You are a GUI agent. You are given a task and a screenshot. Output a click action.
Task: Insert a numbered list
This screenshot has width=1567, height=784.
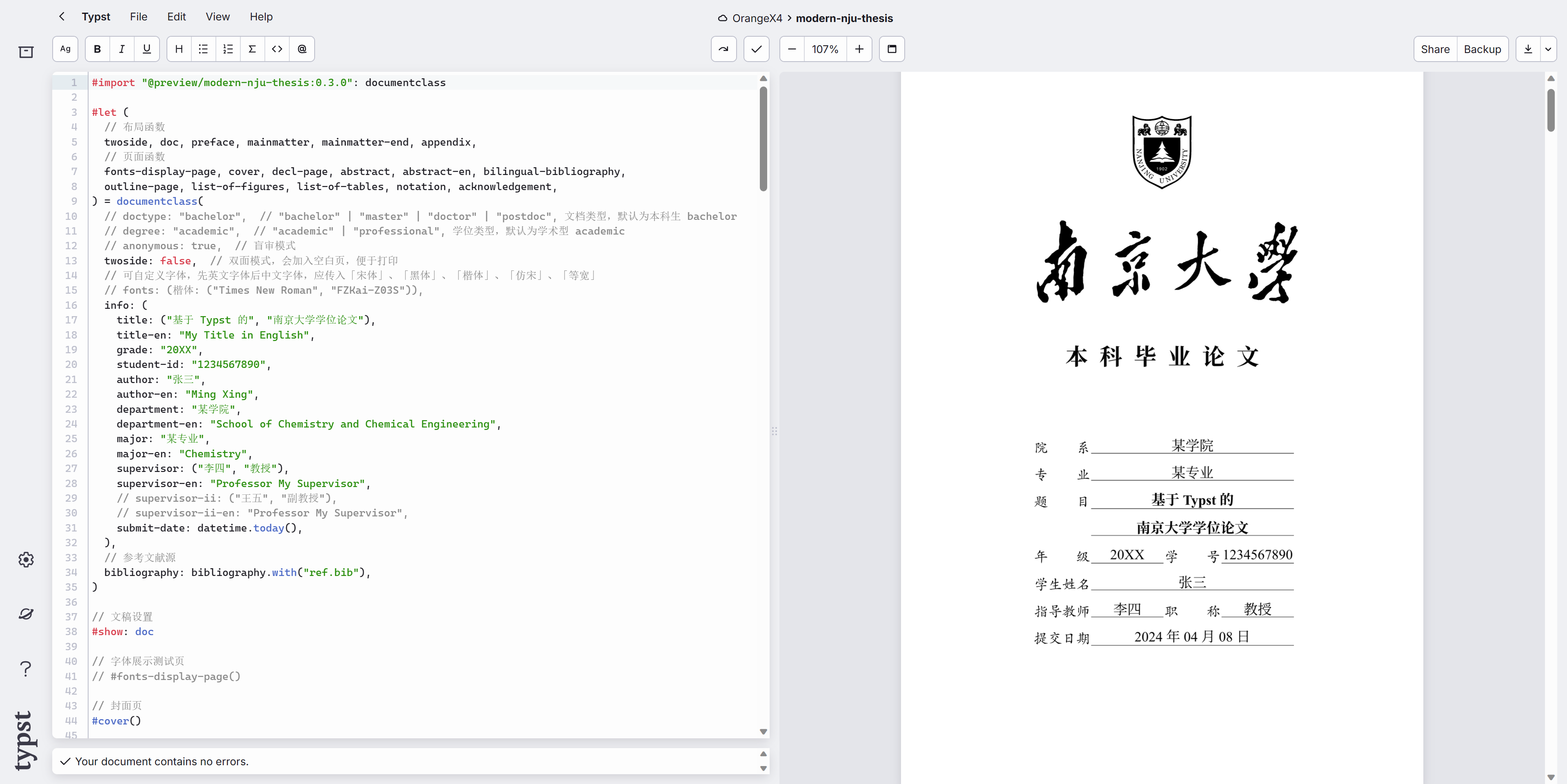[228, 49]
